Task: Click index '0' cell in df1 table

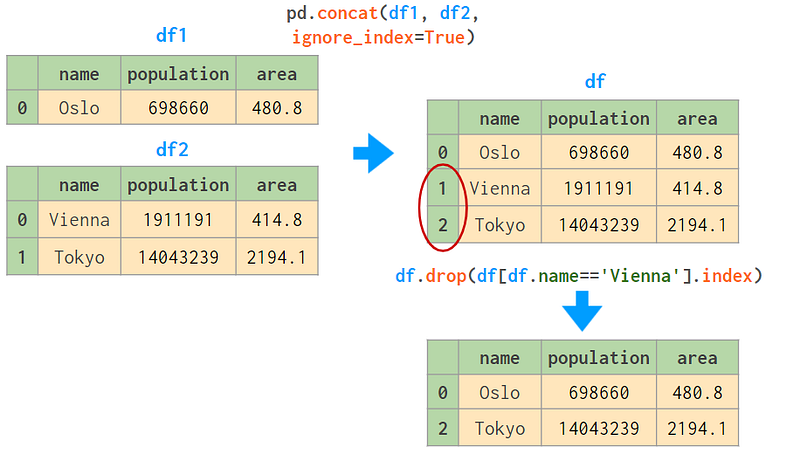Action: (x=22, y=108)
